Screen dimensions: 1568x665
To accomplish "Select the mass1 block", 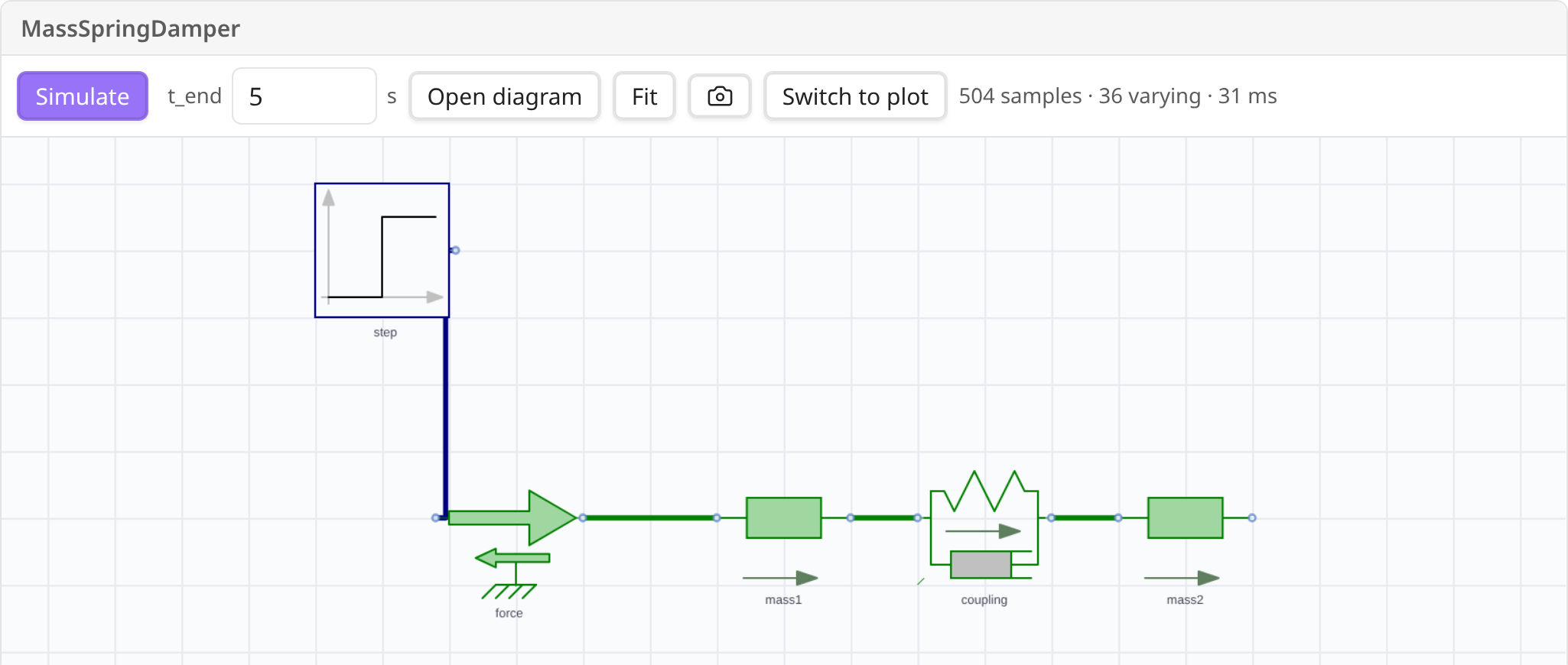I will 784,517.
